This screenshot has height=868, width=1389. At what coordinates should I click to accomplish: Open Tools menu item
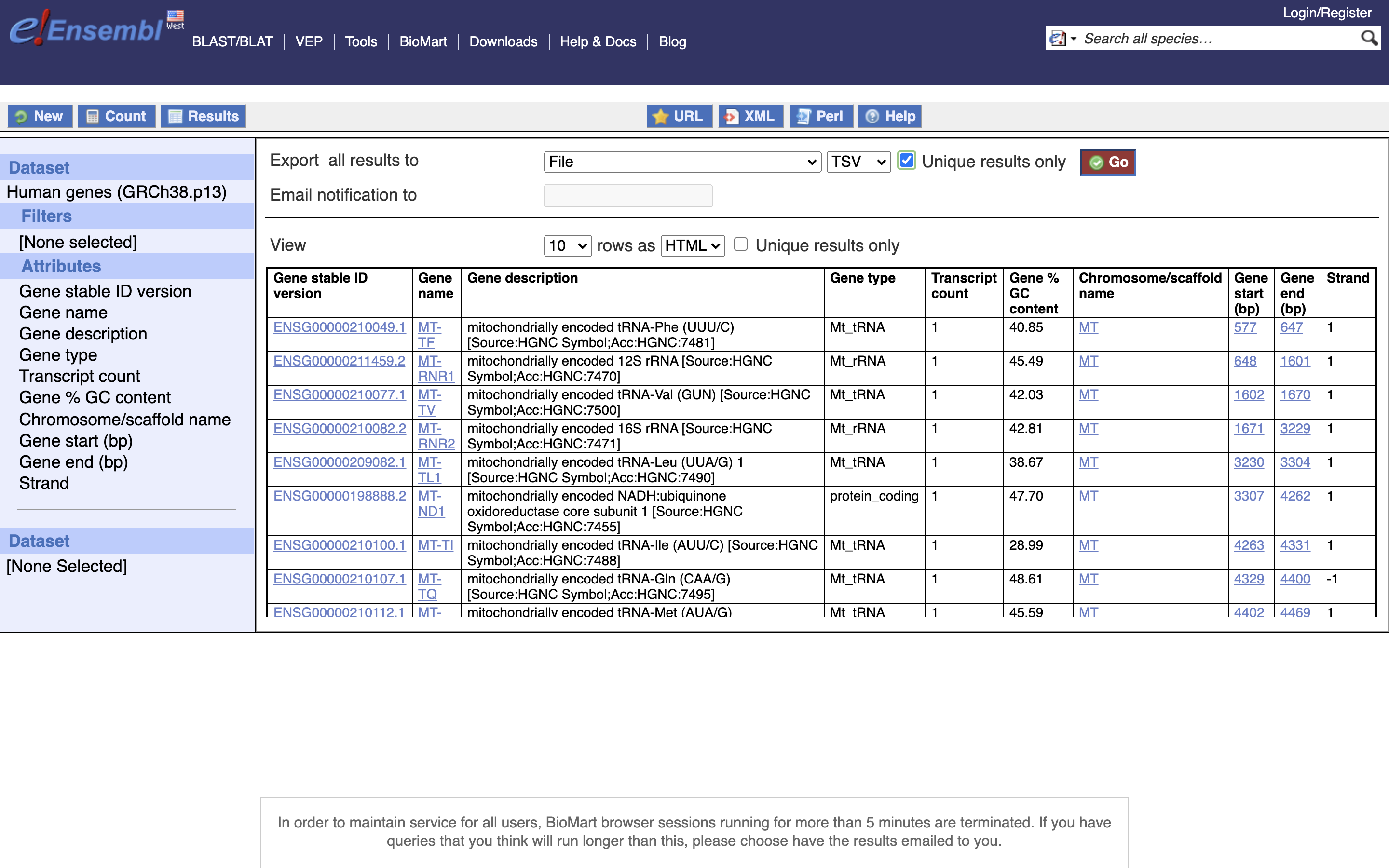tap(361, 41)
